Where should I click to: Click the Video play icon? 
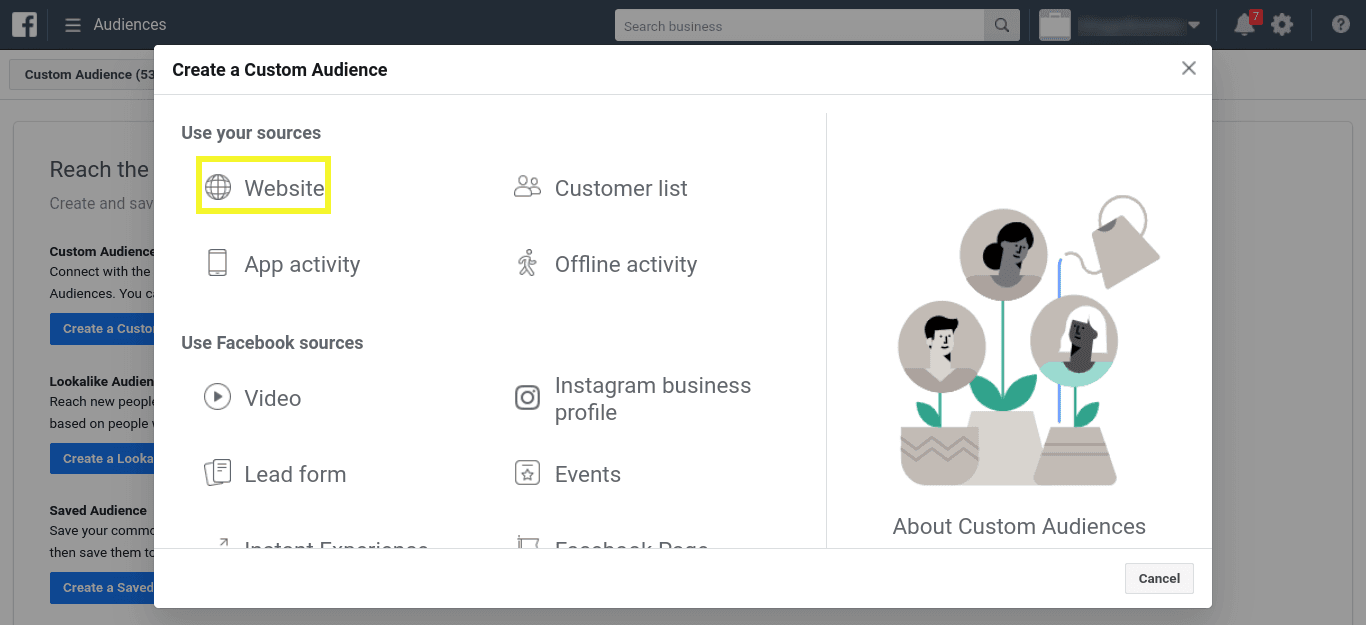click(x=217, y=397)
